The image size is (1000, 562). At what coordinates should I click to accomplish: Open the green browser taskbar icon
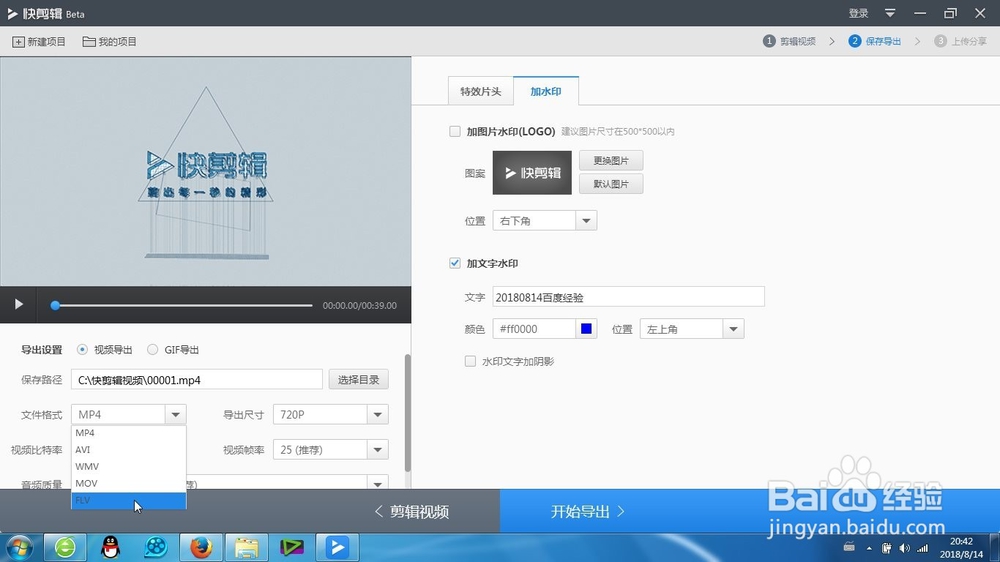click(65, 547)
